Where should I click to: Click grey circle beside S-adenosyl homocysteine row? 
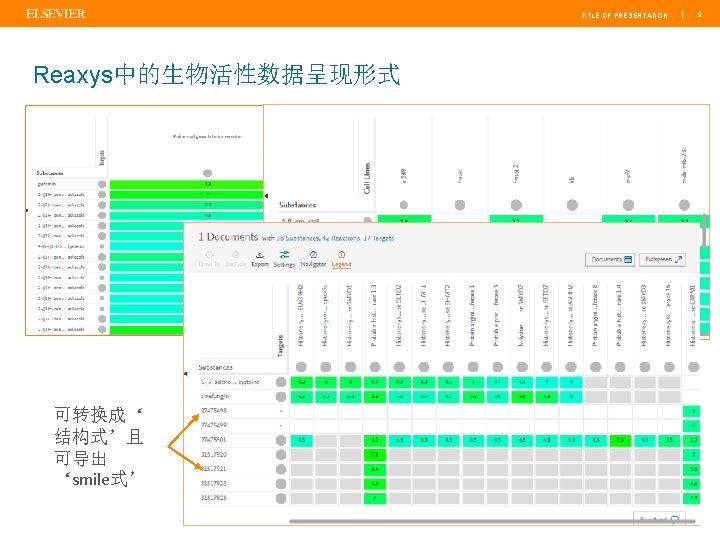pyautogui.click(x=281, y=382)
